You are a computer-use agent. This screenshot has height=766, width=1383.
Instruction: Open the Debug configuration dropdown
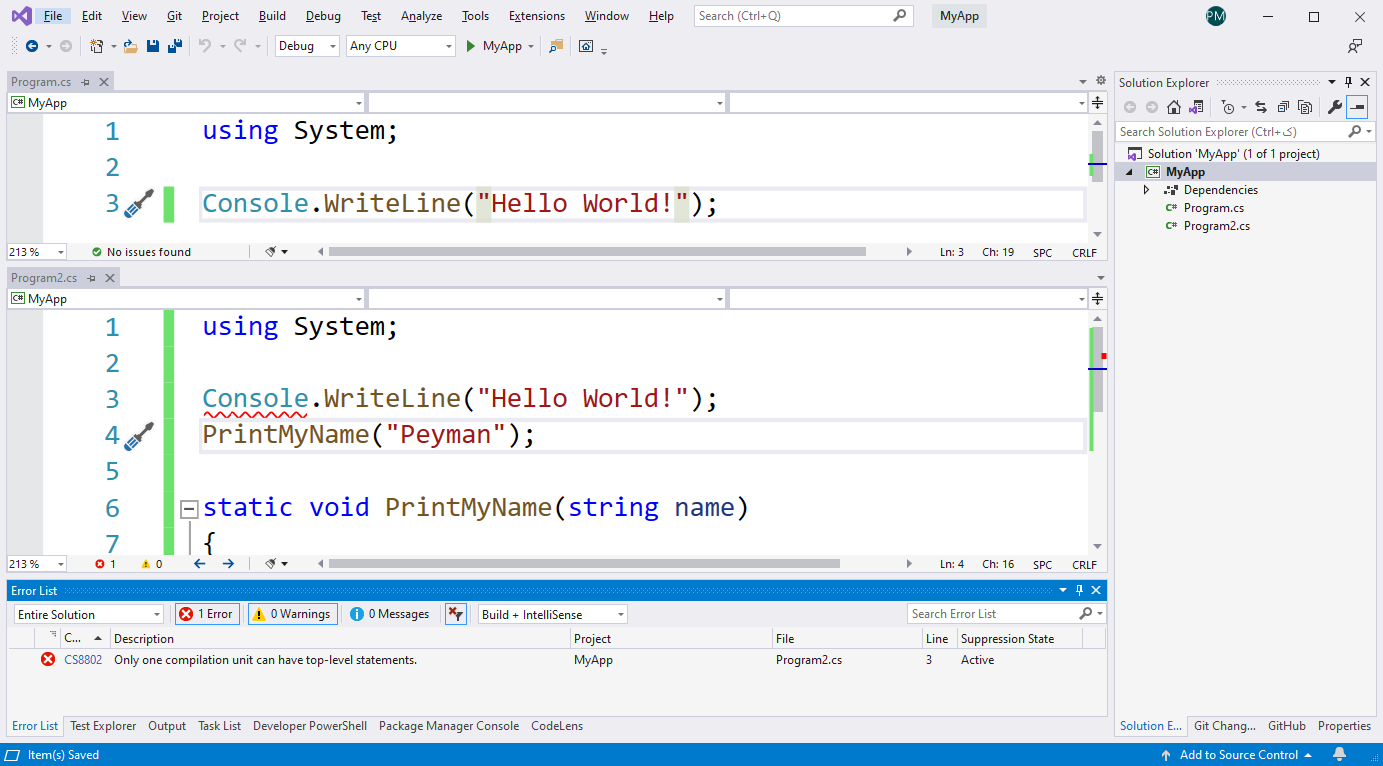[307, 46]
